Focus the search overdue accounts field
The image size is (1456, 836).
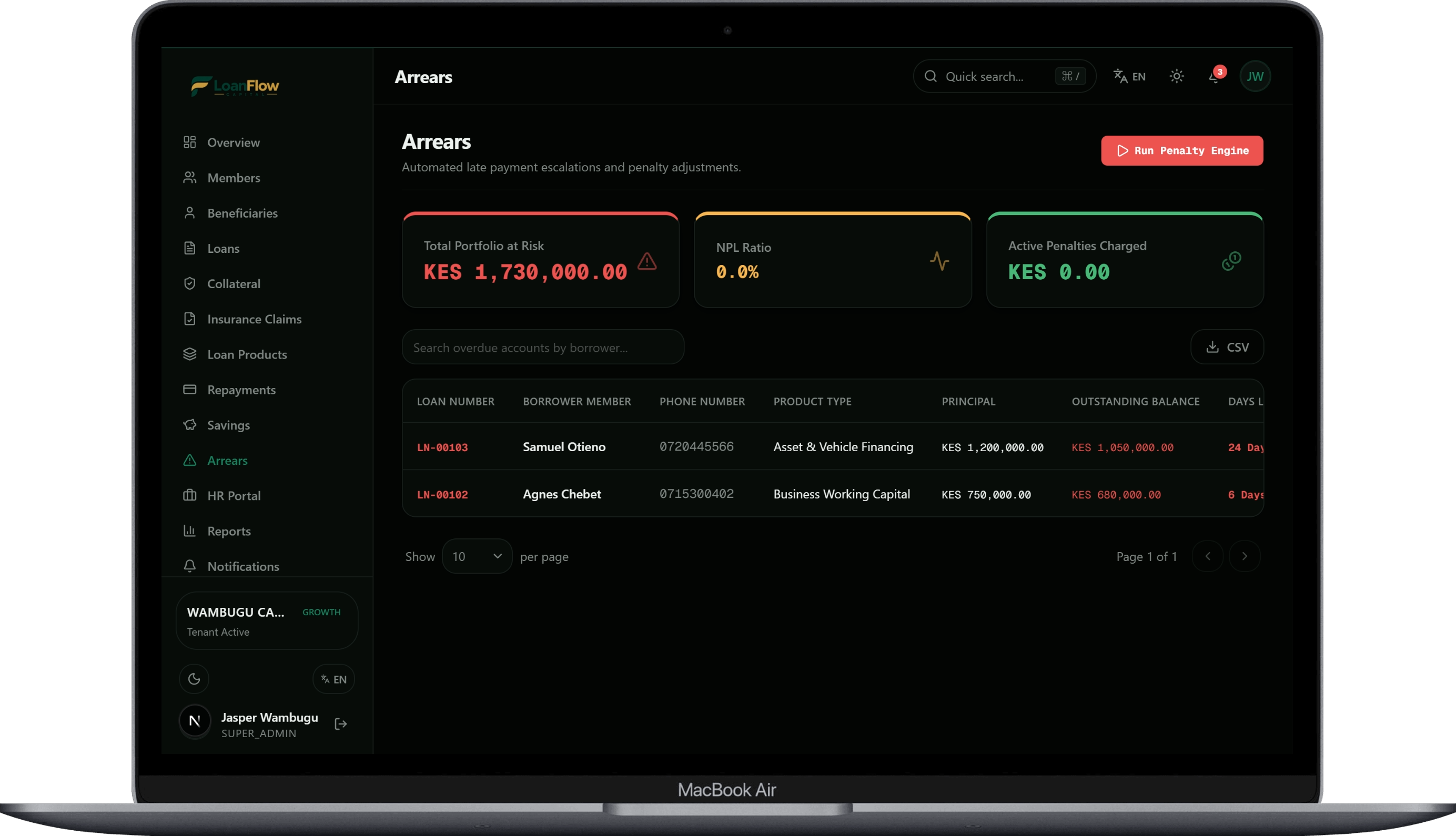[x=543, y=347]
